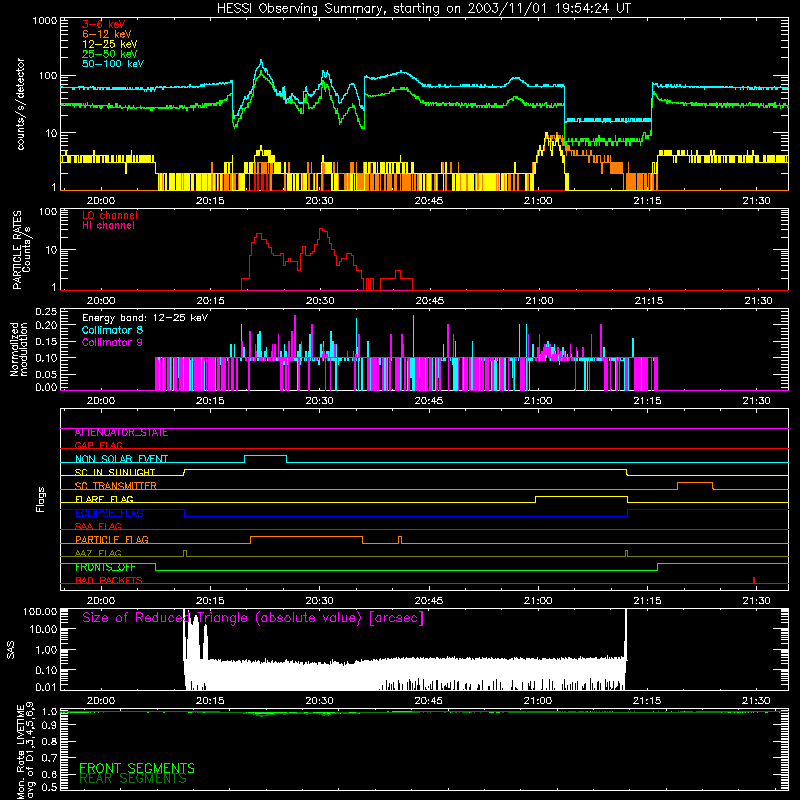Select the Collimator 9 legend entry
Image resolution: width=800 pixels, height=800 pixels.
[x=112, y=342]
